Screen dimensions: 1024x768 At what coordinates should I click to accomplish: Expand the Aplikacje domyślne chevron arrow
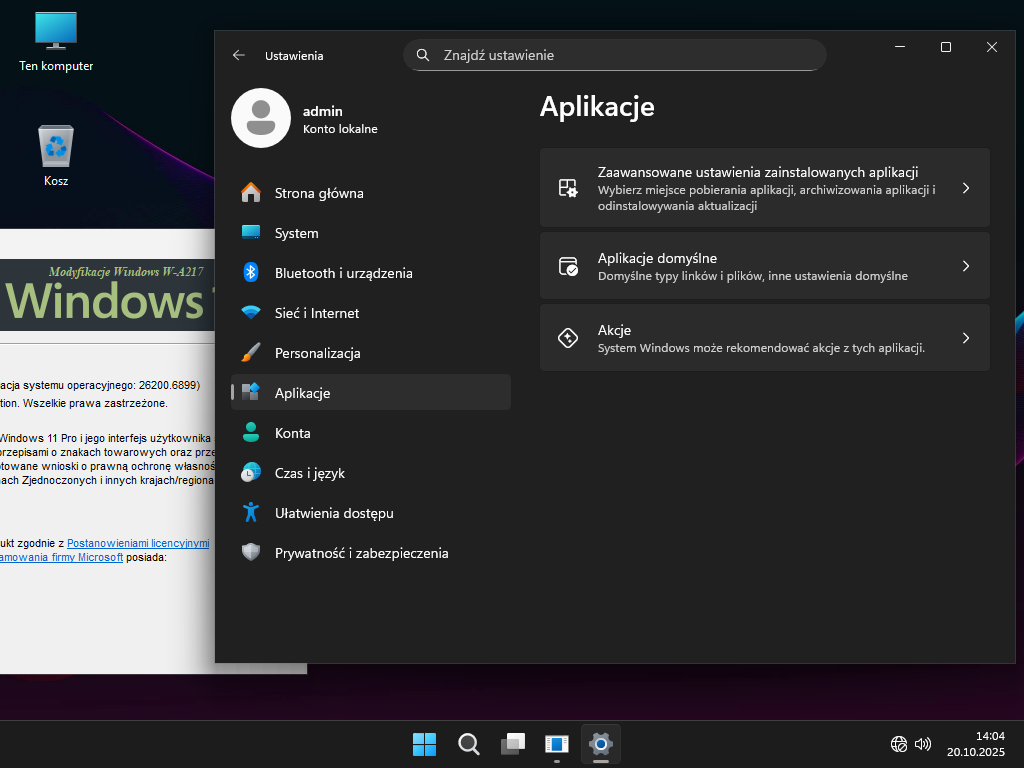tap(965, 266)
